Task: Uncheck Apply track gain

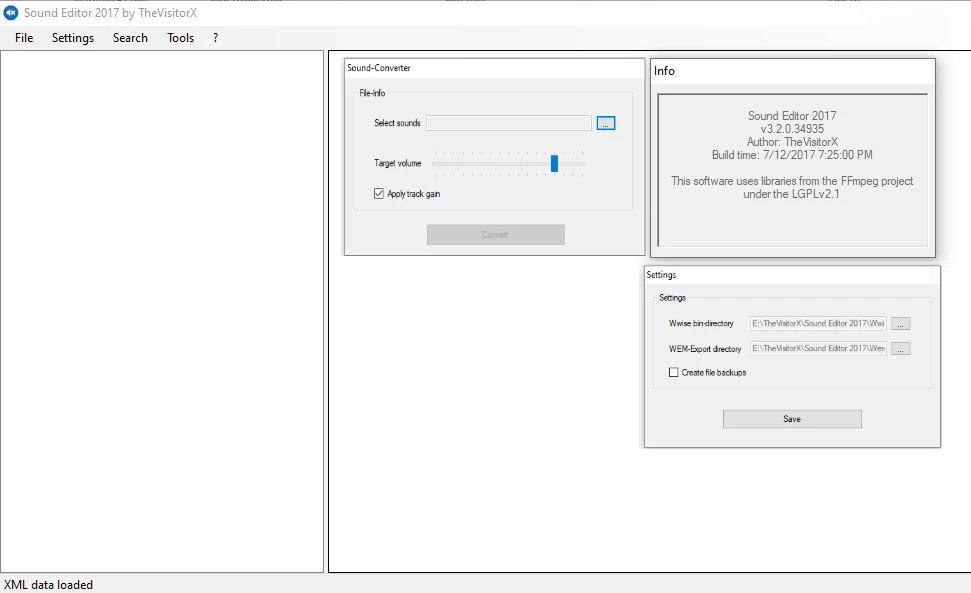Action: point(379,194)
